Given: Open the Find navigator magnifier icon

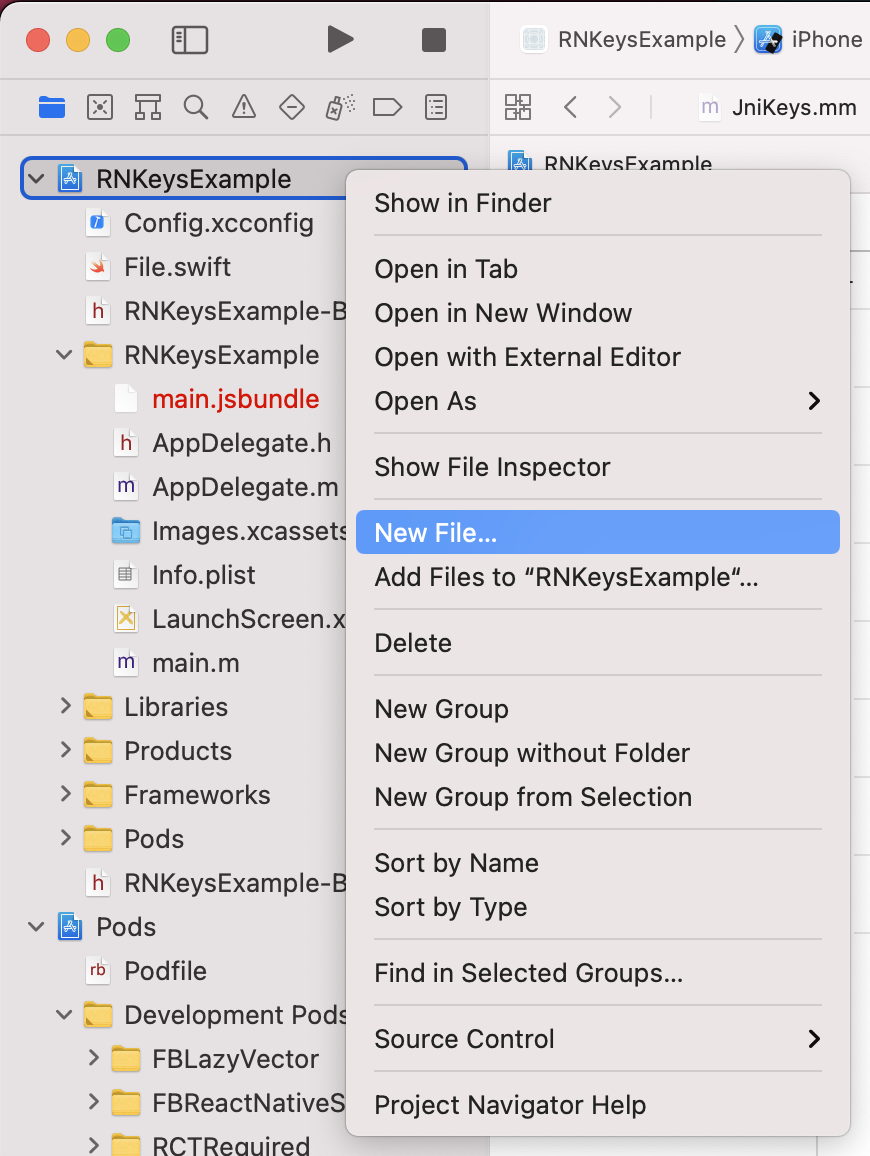Looking at the screenshot, I should (x=195, y=108).
